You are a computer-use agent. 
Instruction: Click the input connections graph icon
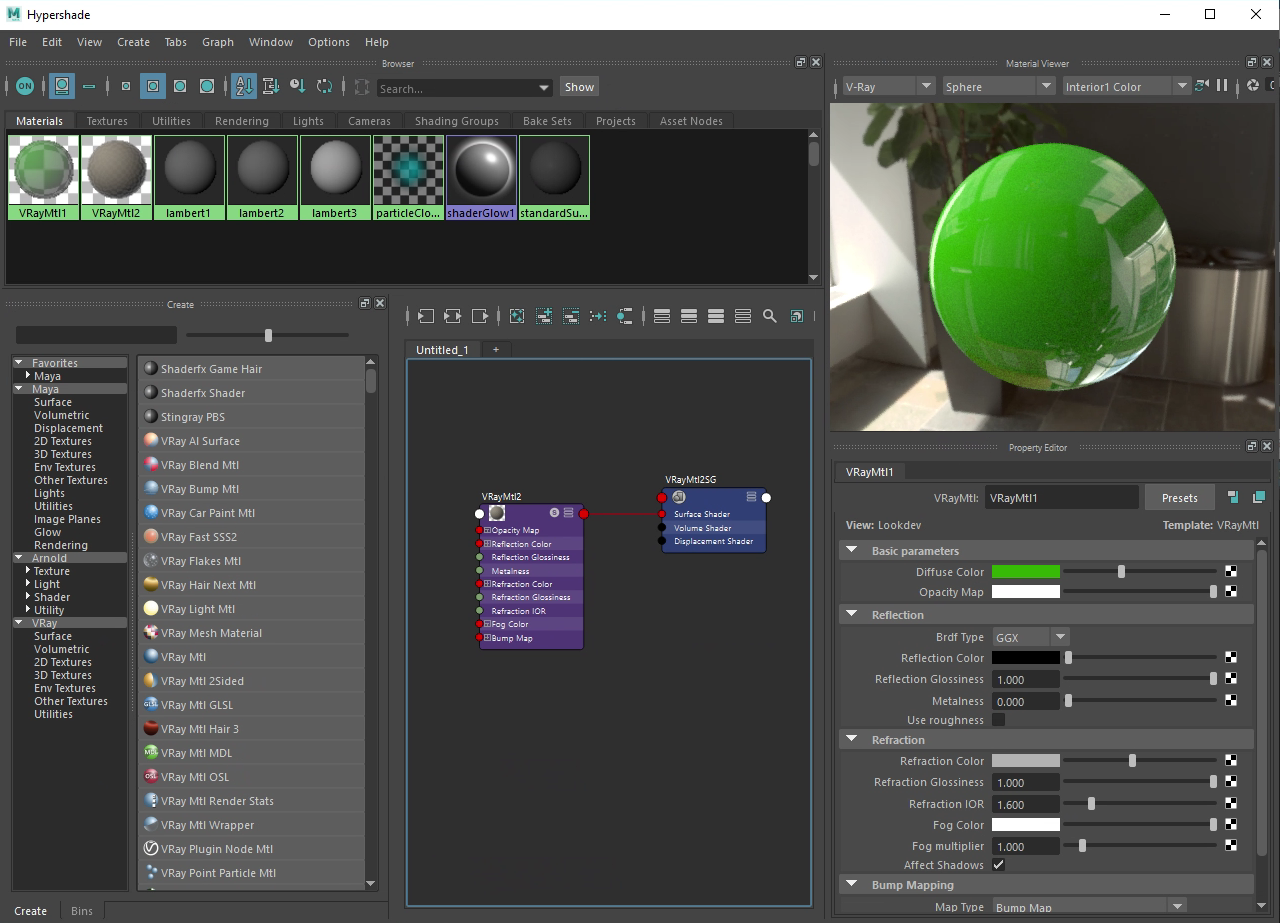click(425, 316)
